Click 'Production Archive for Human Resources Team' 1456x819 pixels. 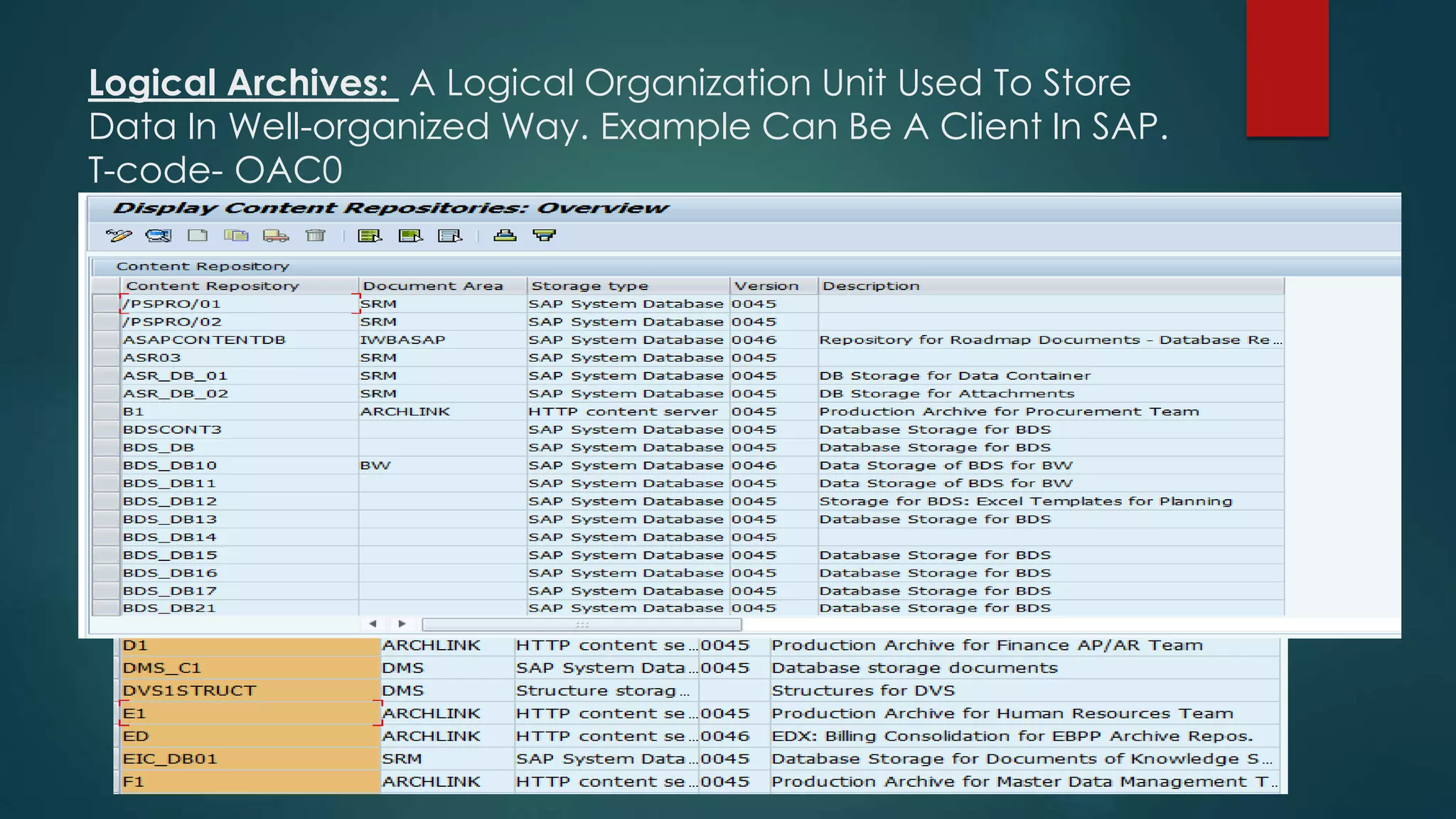(1003, 713)
